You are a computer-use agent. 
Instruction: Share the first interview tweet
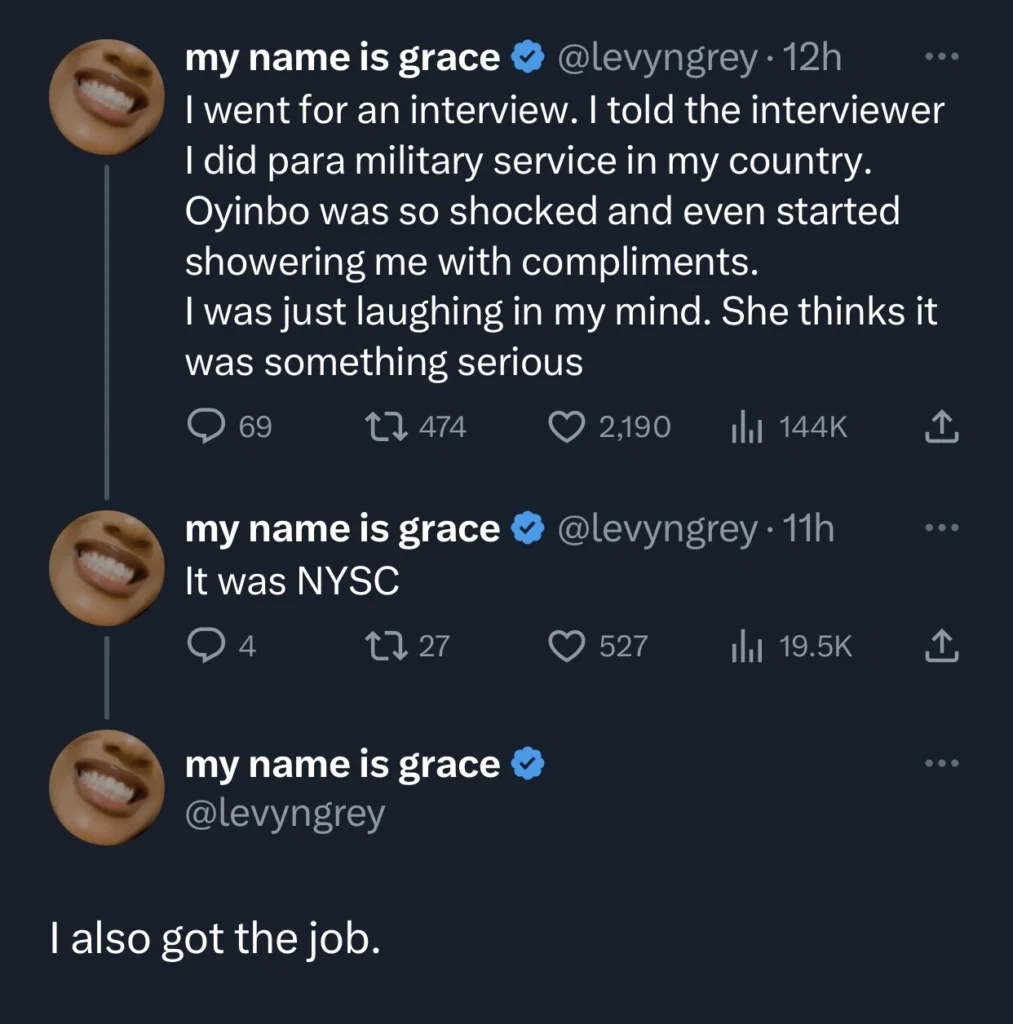point(941,428)
